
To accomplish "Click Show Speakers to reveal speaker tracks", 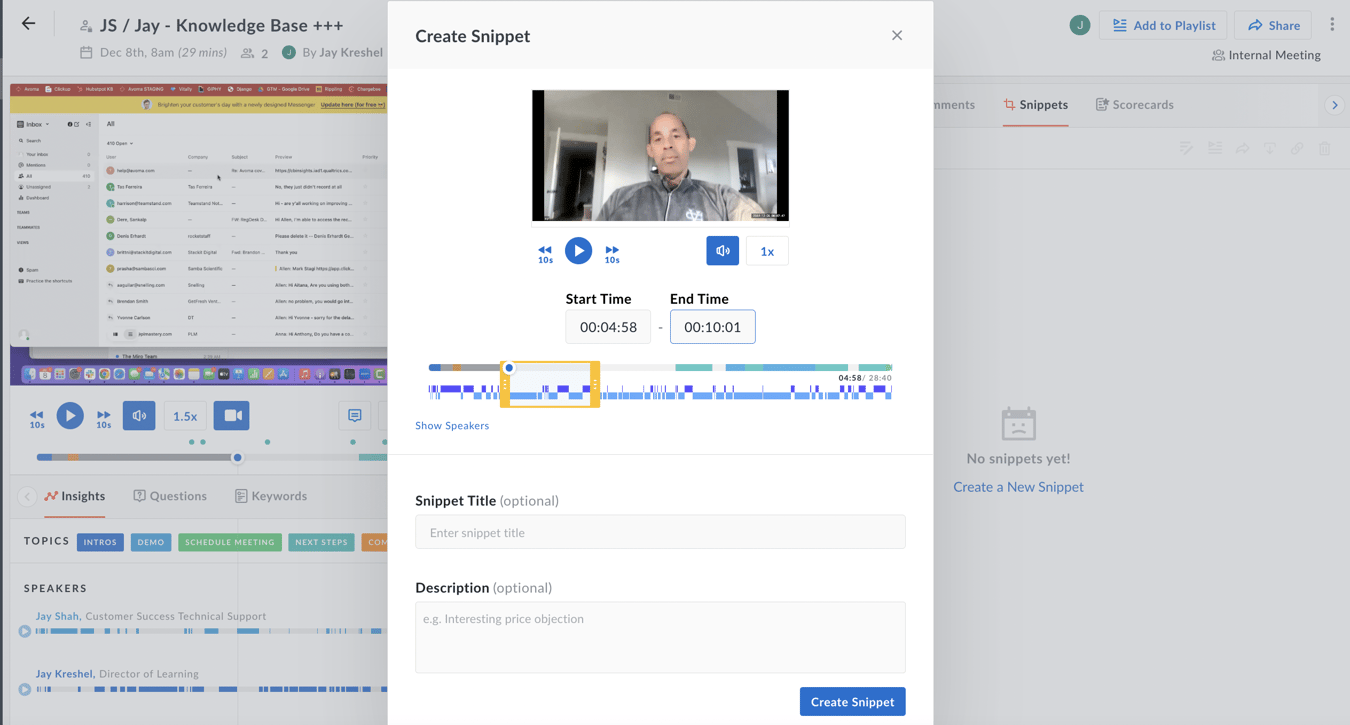I will (452, 425).
